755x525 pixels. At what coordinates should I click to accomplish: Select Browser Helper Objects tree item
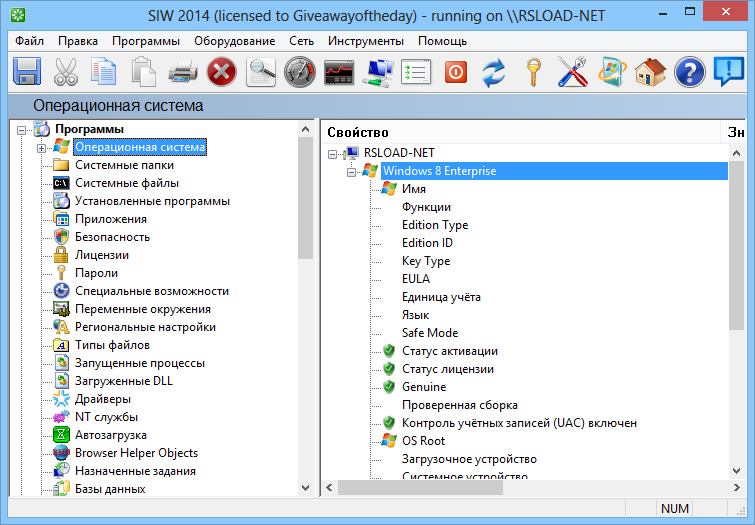(137, 453)
